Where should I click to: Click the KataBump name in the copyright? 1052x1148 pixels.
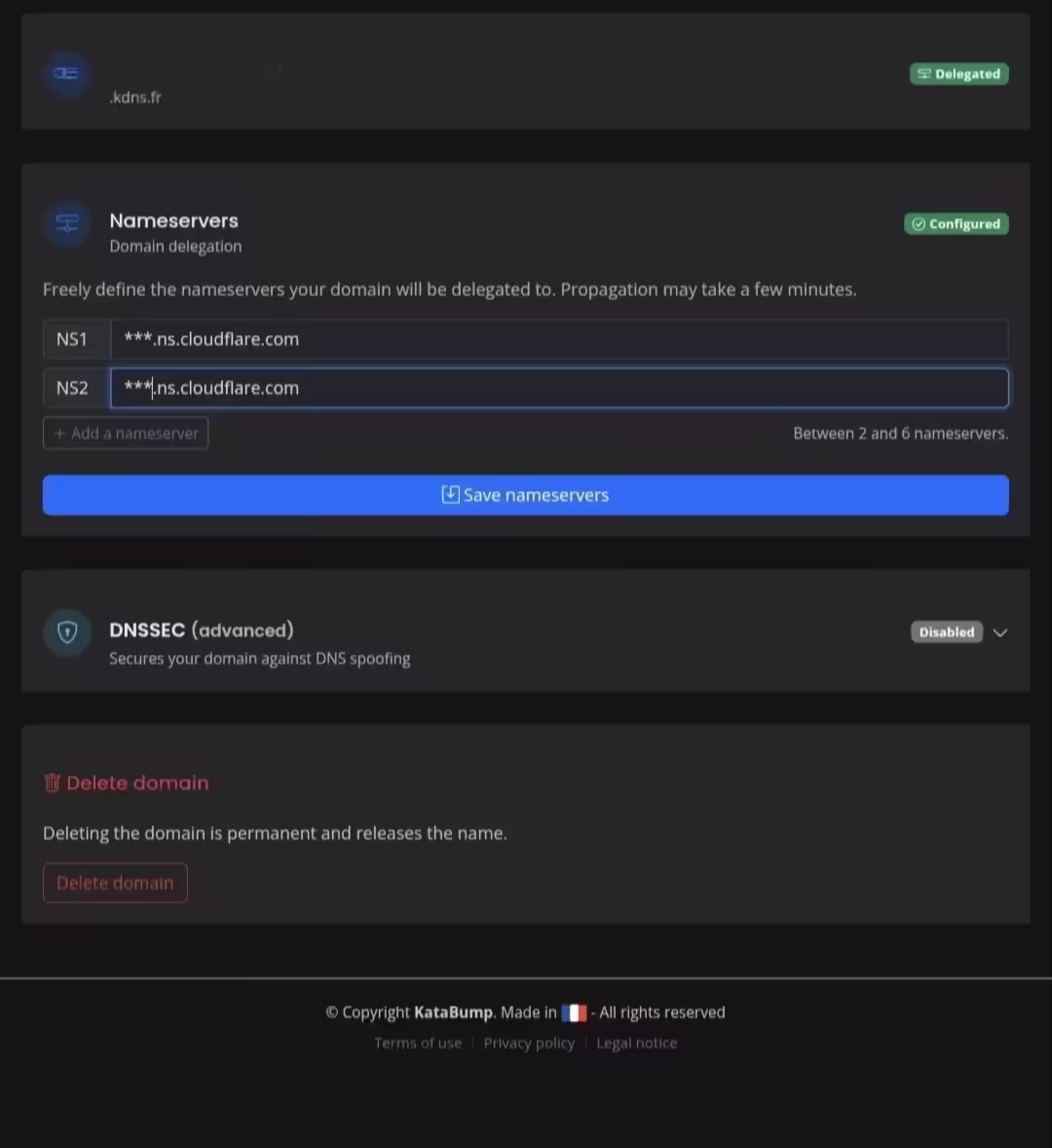tap(453, 1013)
